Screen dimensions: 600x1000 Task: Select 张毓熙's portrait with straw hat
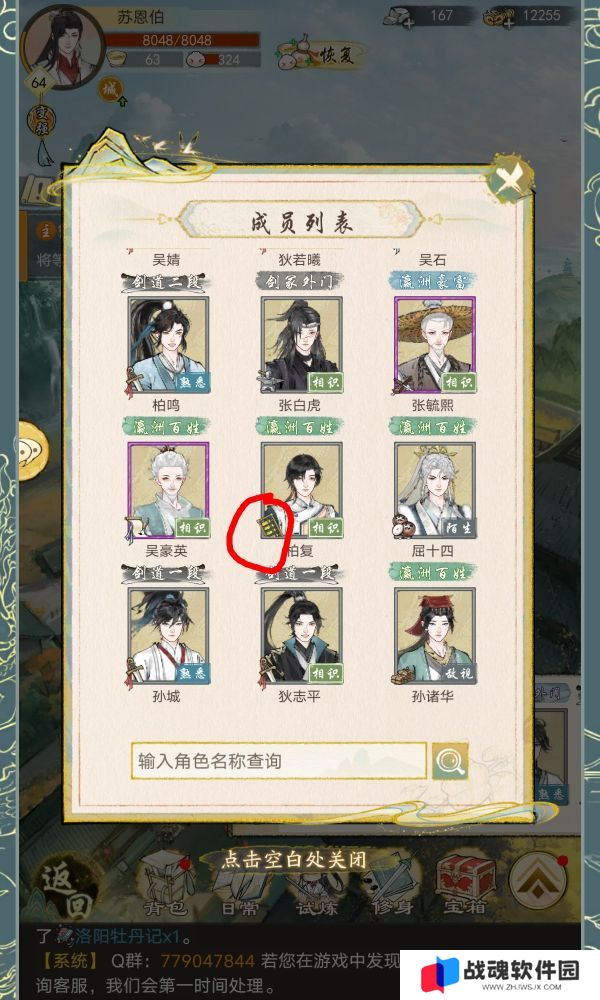pos(435,344)
